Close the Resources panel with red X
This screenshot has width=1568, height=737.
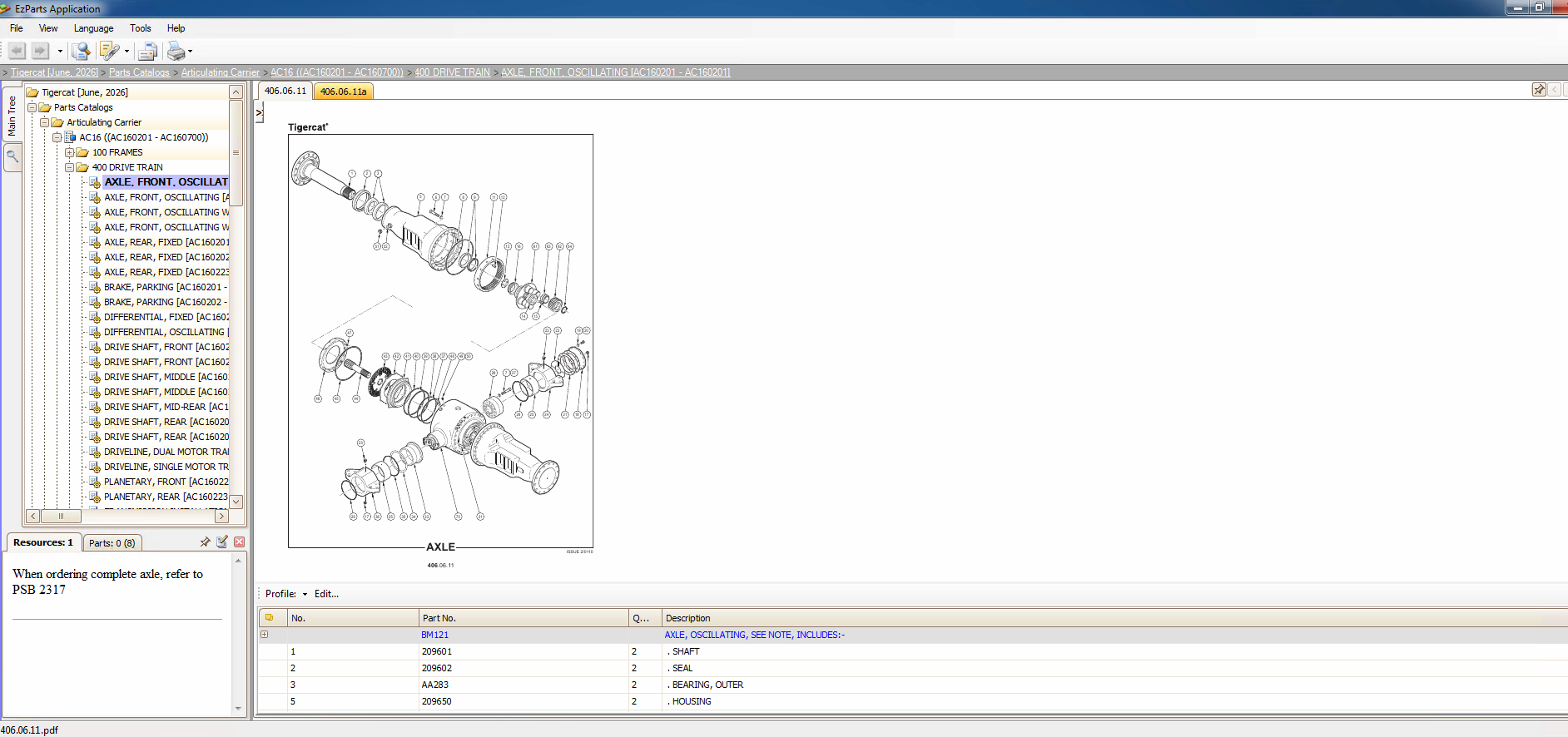click(240, 542)
